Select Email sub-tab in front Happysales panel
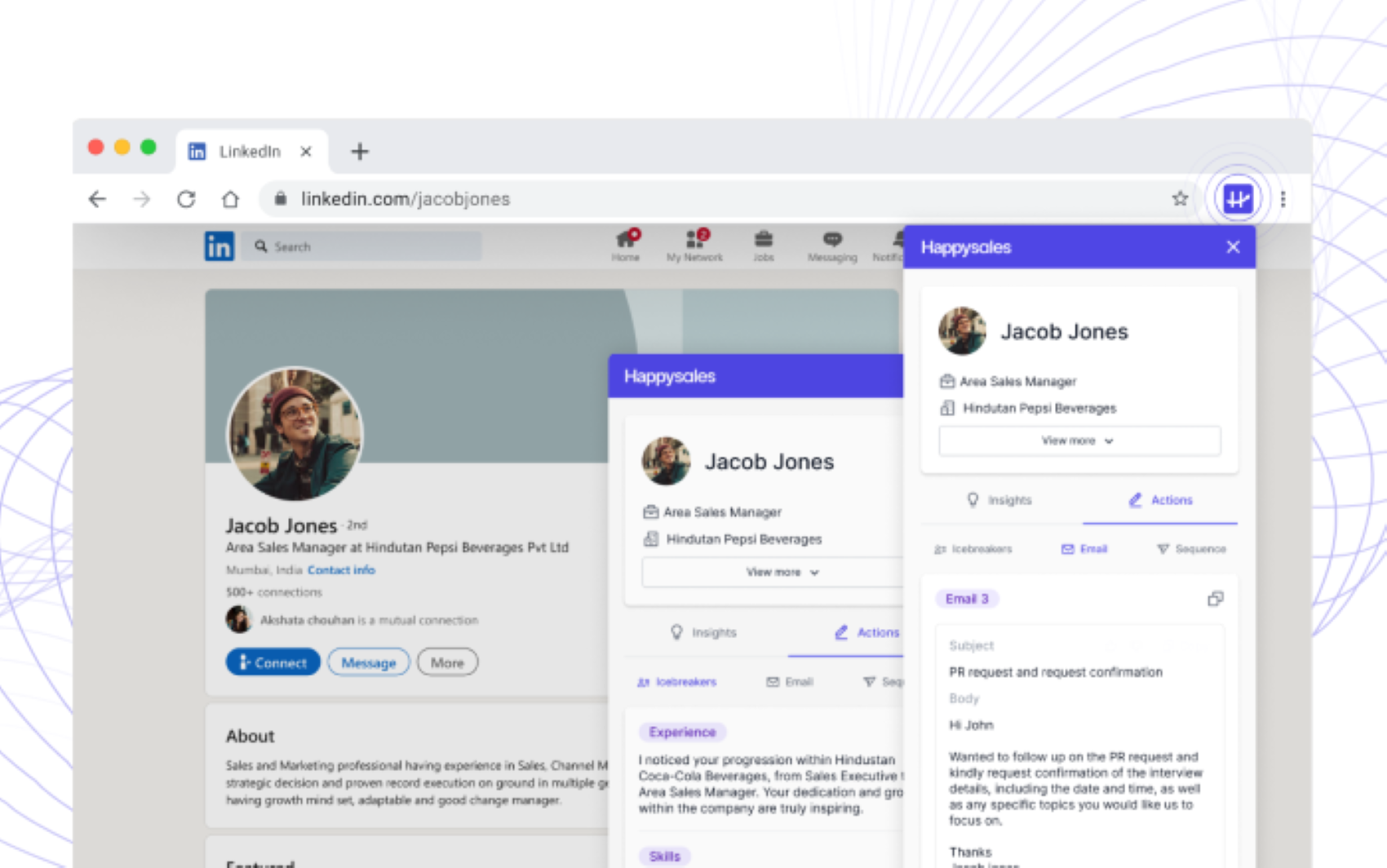The width and height of the screenshot is (1387, 868). coord(1084,549)
